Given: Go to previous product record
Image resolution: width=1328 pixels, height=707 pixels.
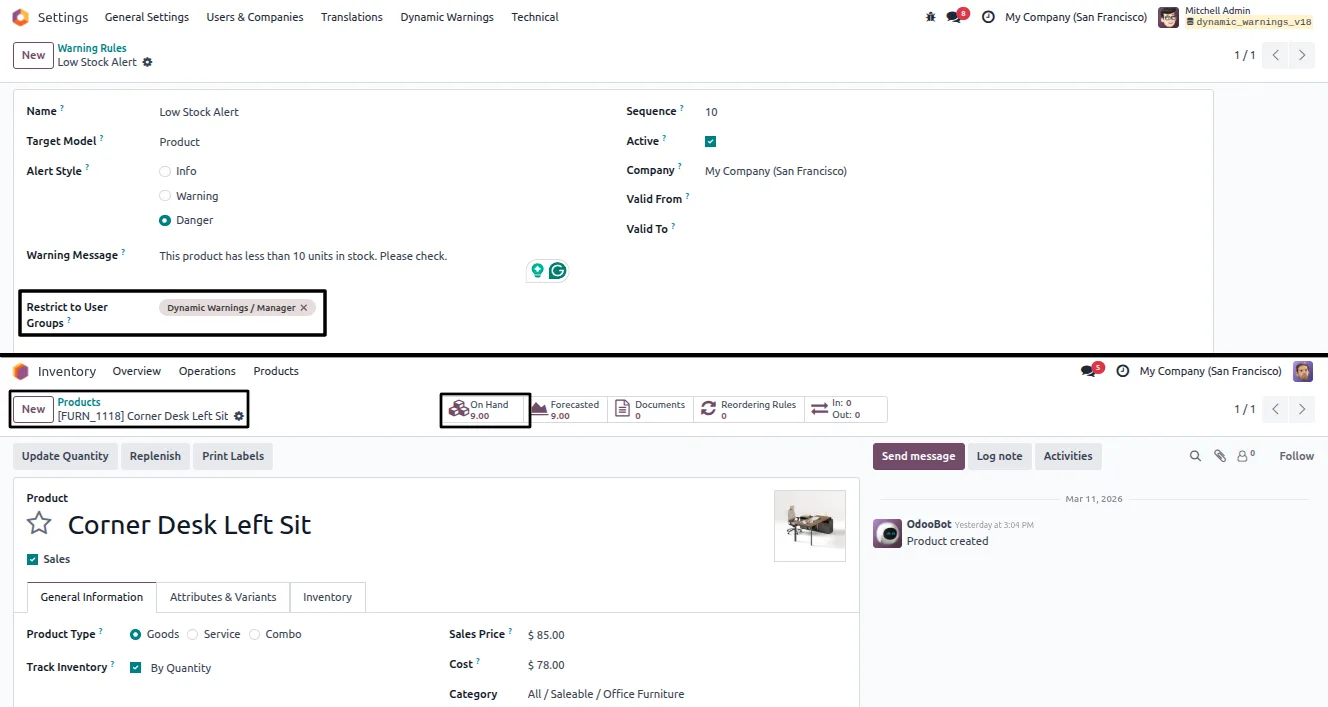Looking at the screenshot, I should (x=1275, y=409).
